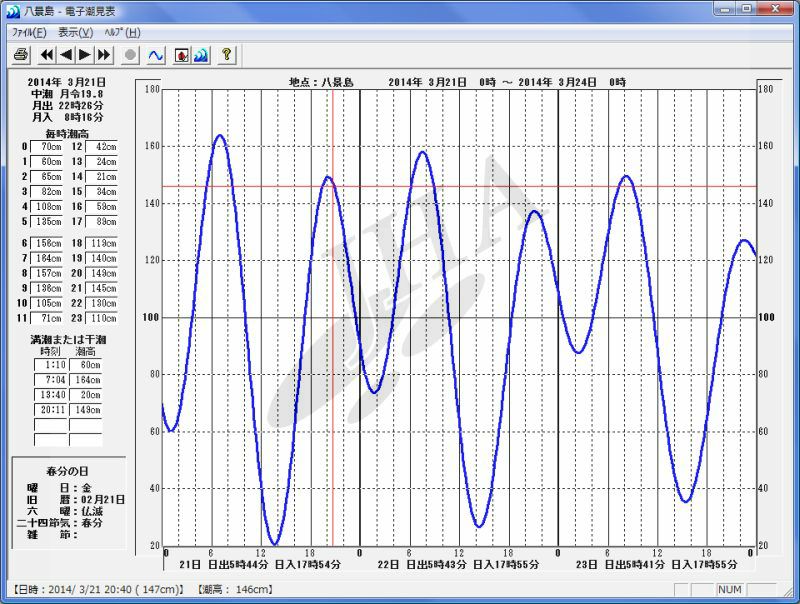Click the 地点：八景島 chart title
The width and height of the screenshot is (800, 604).
[321, 82]
